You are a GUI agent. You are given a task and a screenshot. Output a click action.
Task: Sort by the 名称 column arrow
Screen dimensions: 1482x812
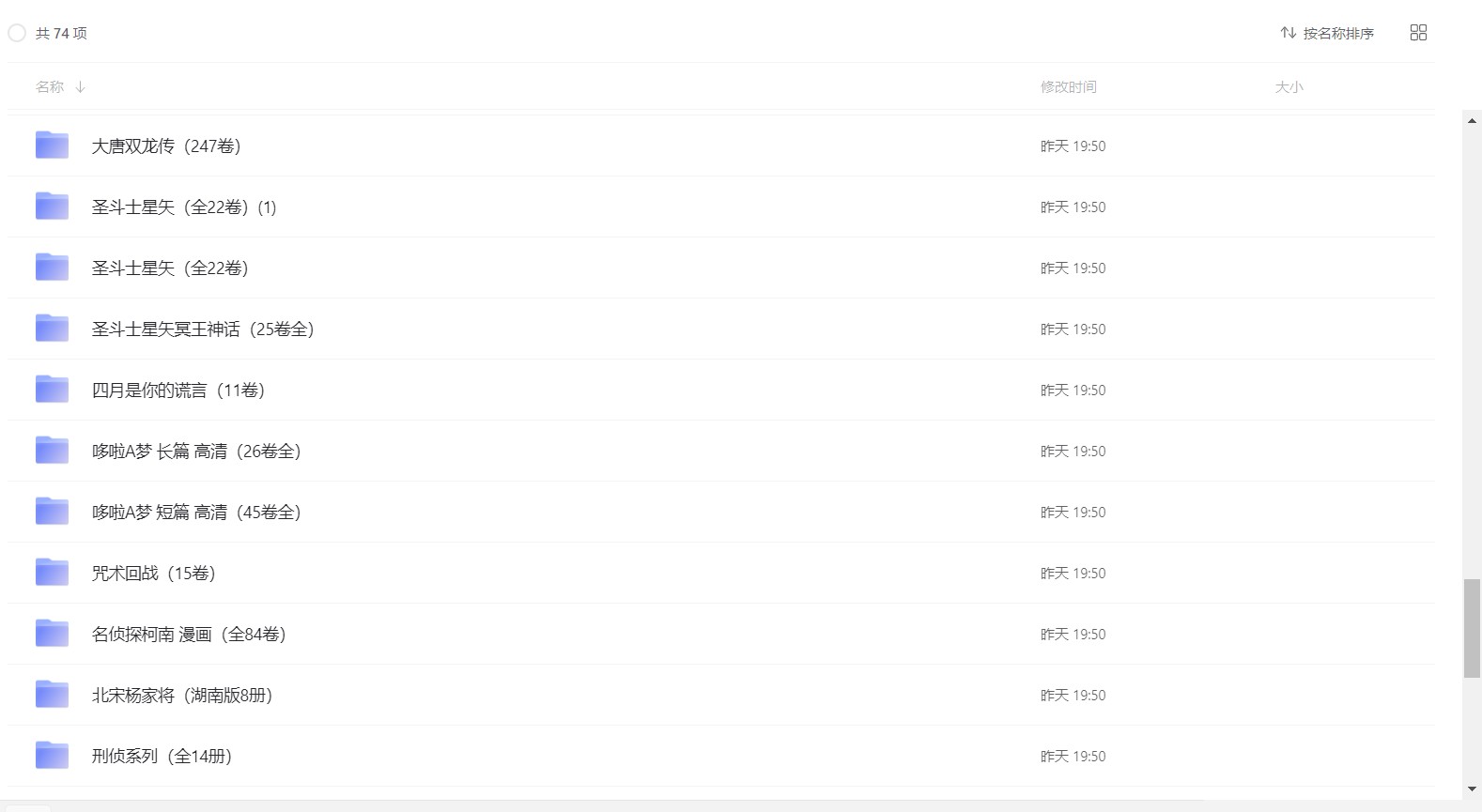[81, 87]
